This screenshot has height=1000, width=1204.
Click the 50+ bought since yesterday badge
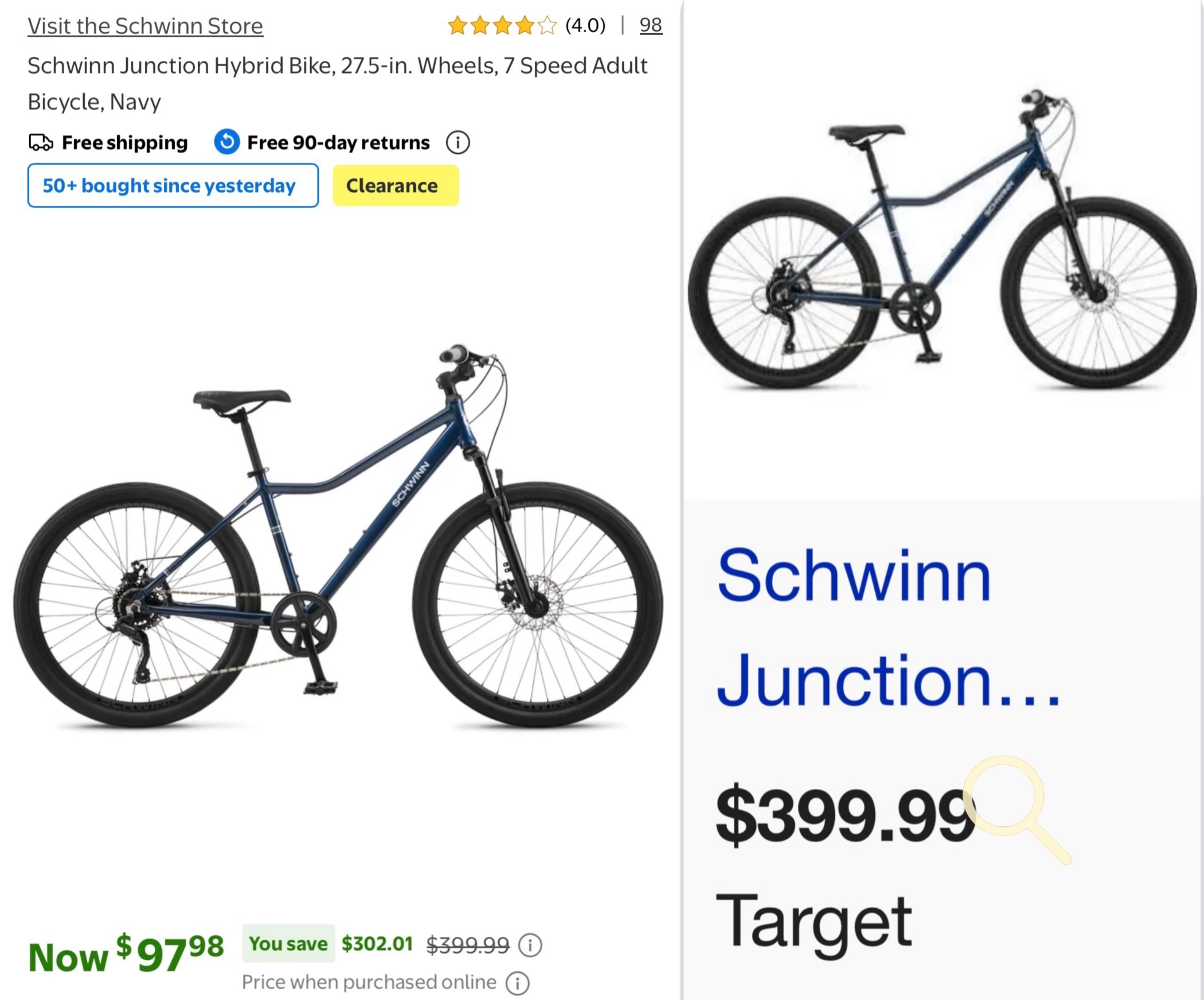pyautogui.click(x=173, y=185)
